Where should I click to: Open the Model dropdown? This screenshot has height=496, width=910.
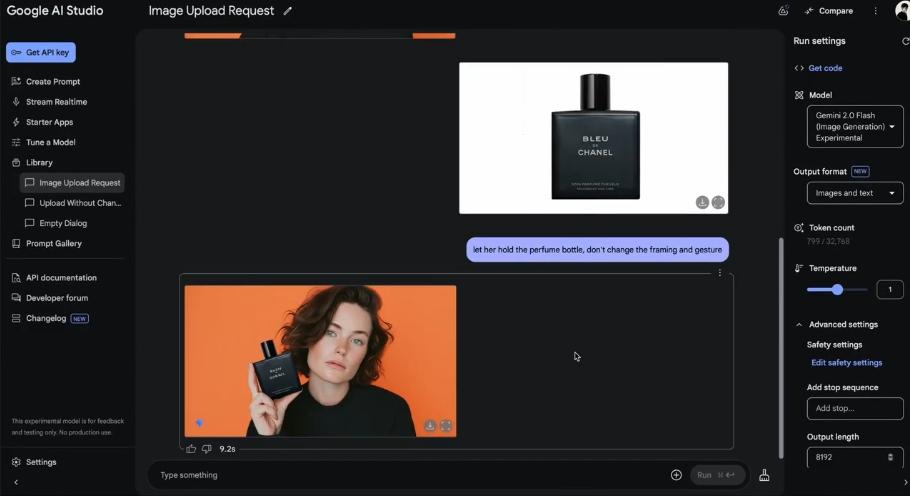pyautogui.click(x=855, y=126)
